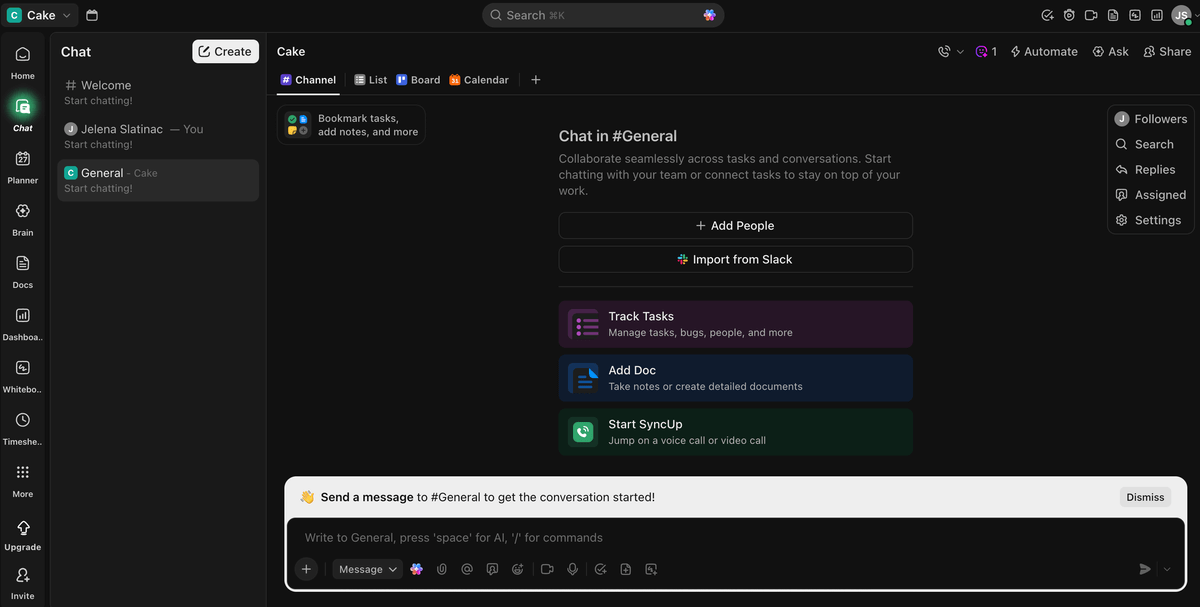The image size is (1200, 607).
Task: Attach a file in the message composer
Action: (441, 568)
